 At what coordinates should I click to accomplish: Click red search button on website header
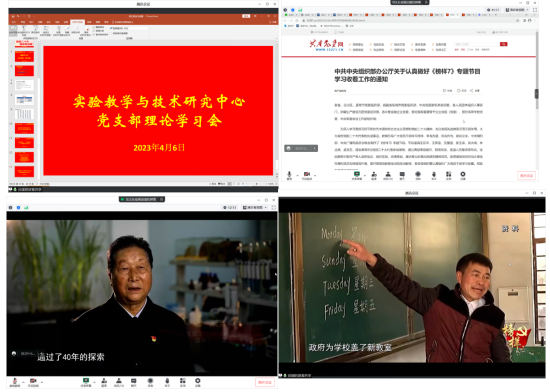504,44
